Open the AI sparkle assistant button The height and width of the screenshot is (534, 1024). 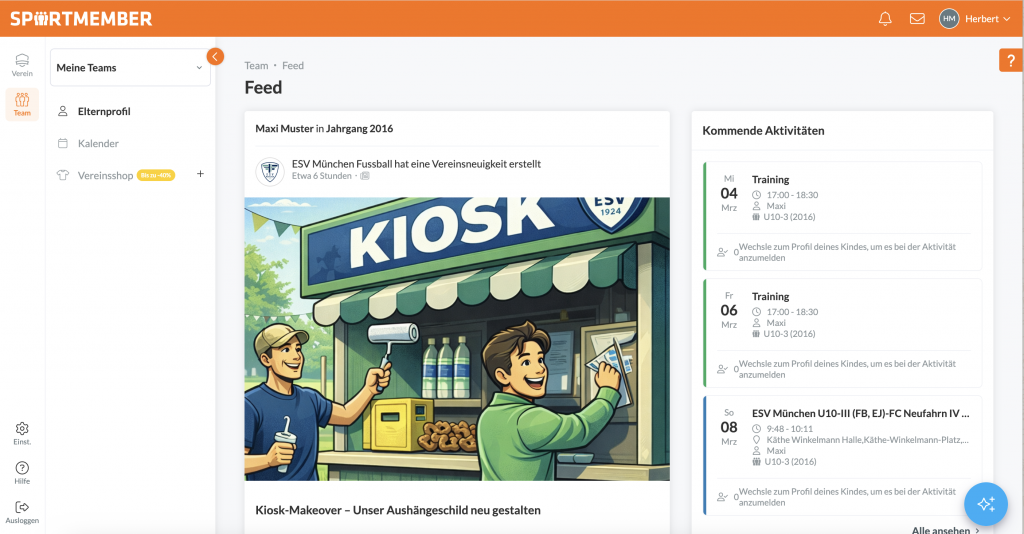[x=986, y=503]
